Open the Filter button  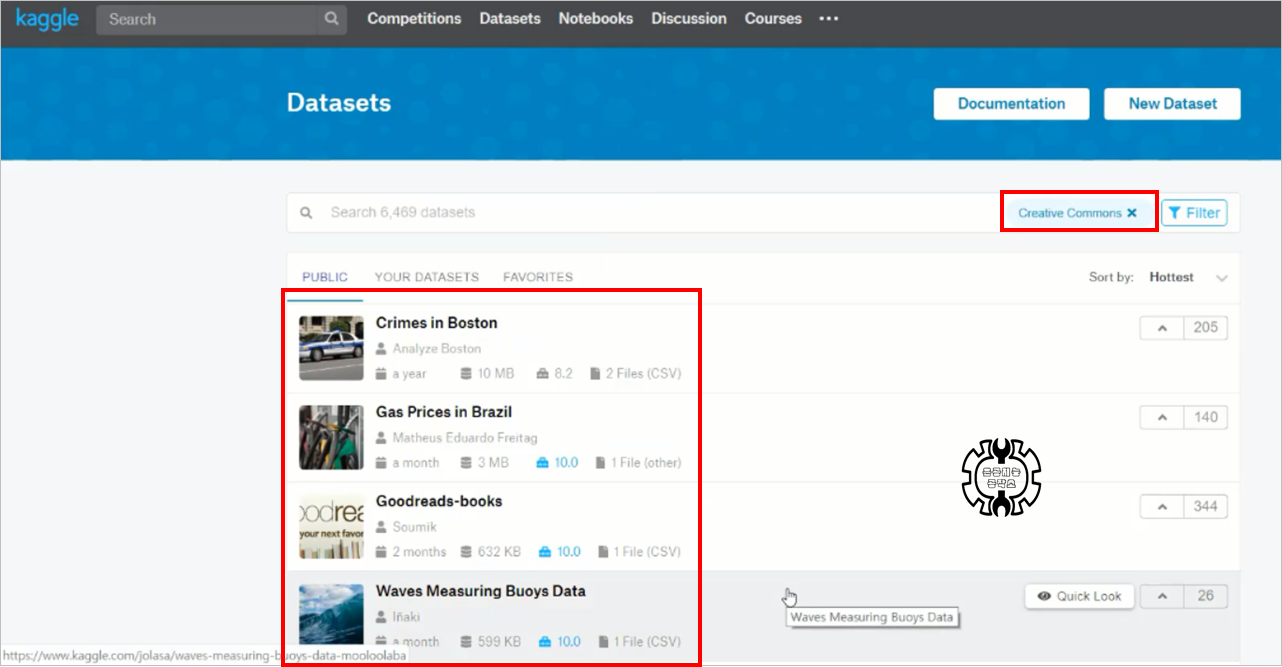[1194, 213]
